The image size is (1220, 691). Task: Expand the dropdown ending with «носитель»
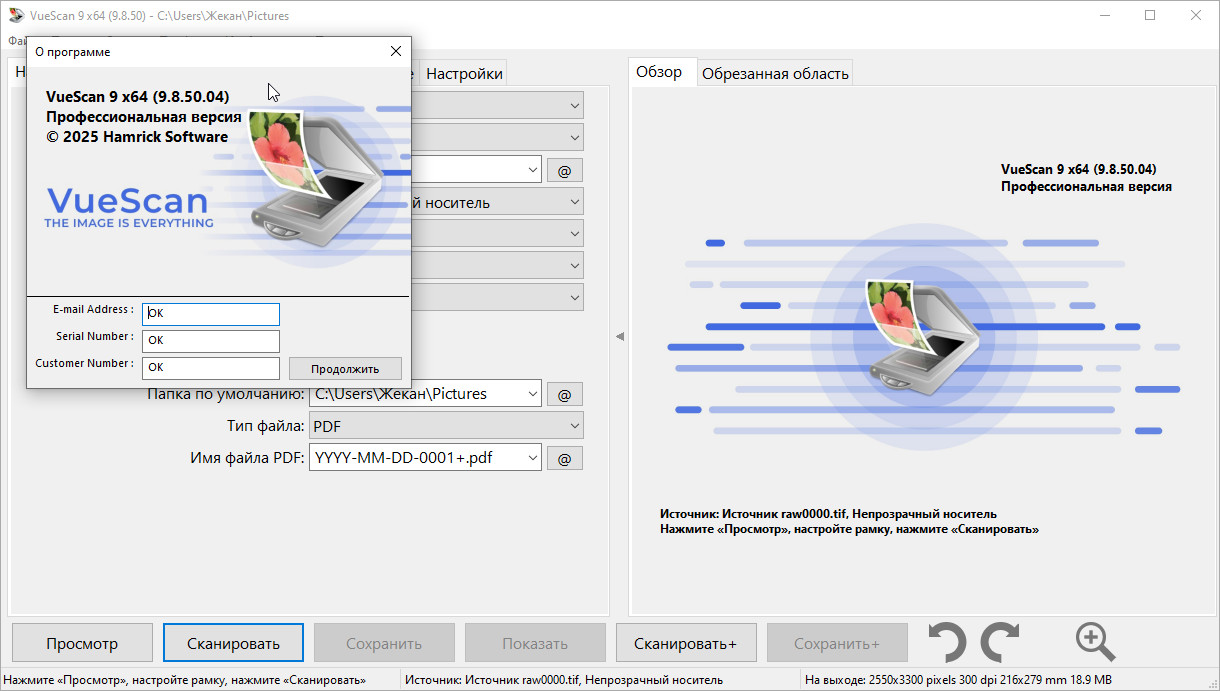click(574, 202)
